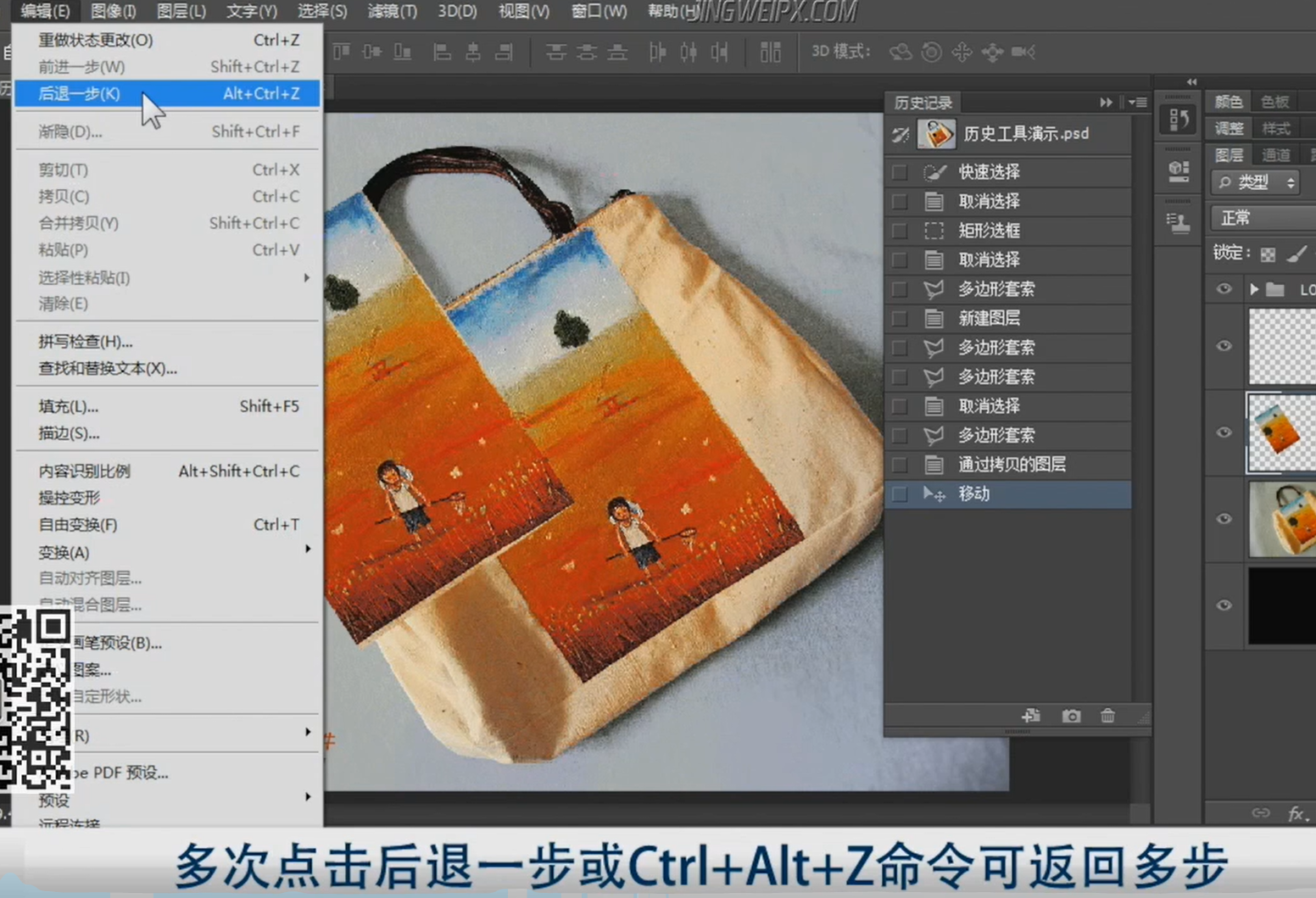Click the distribute horizontal centers icon
Viewport: 1316px width, 898px height.
(689, 52)
